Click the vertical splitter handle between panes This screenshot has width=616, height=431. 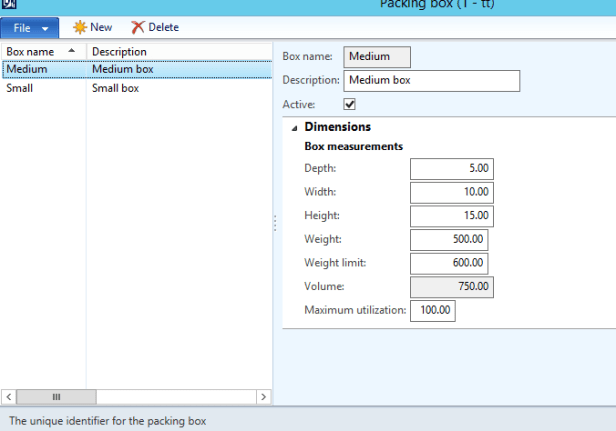tap(275, 225)
